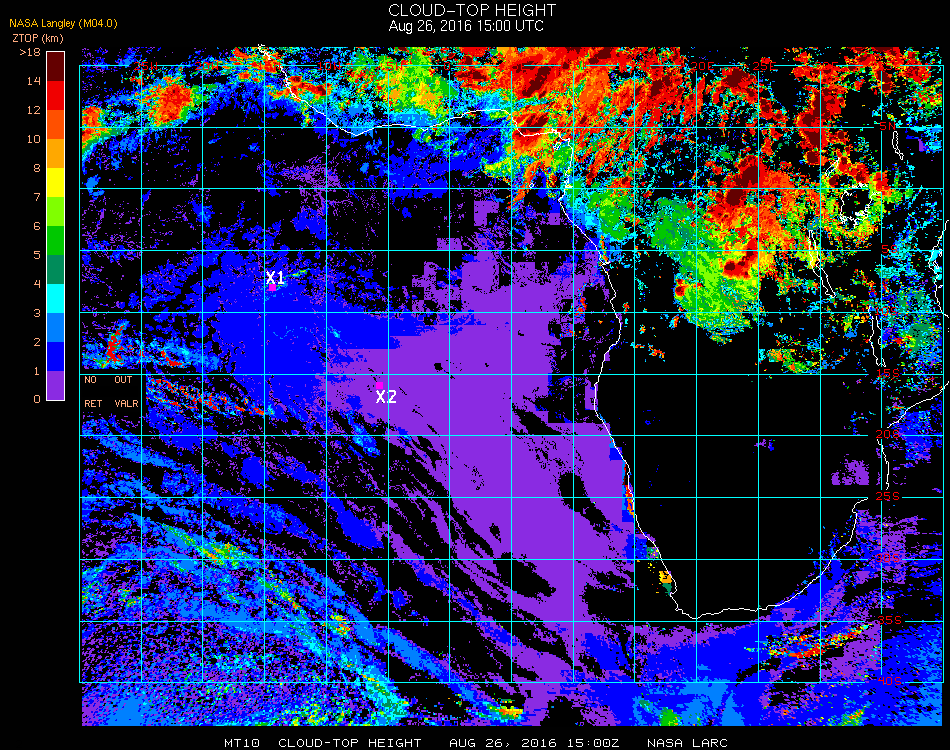
Task: Click the 'NASA Langley (M04.0)' label
Action: [64, 24]
